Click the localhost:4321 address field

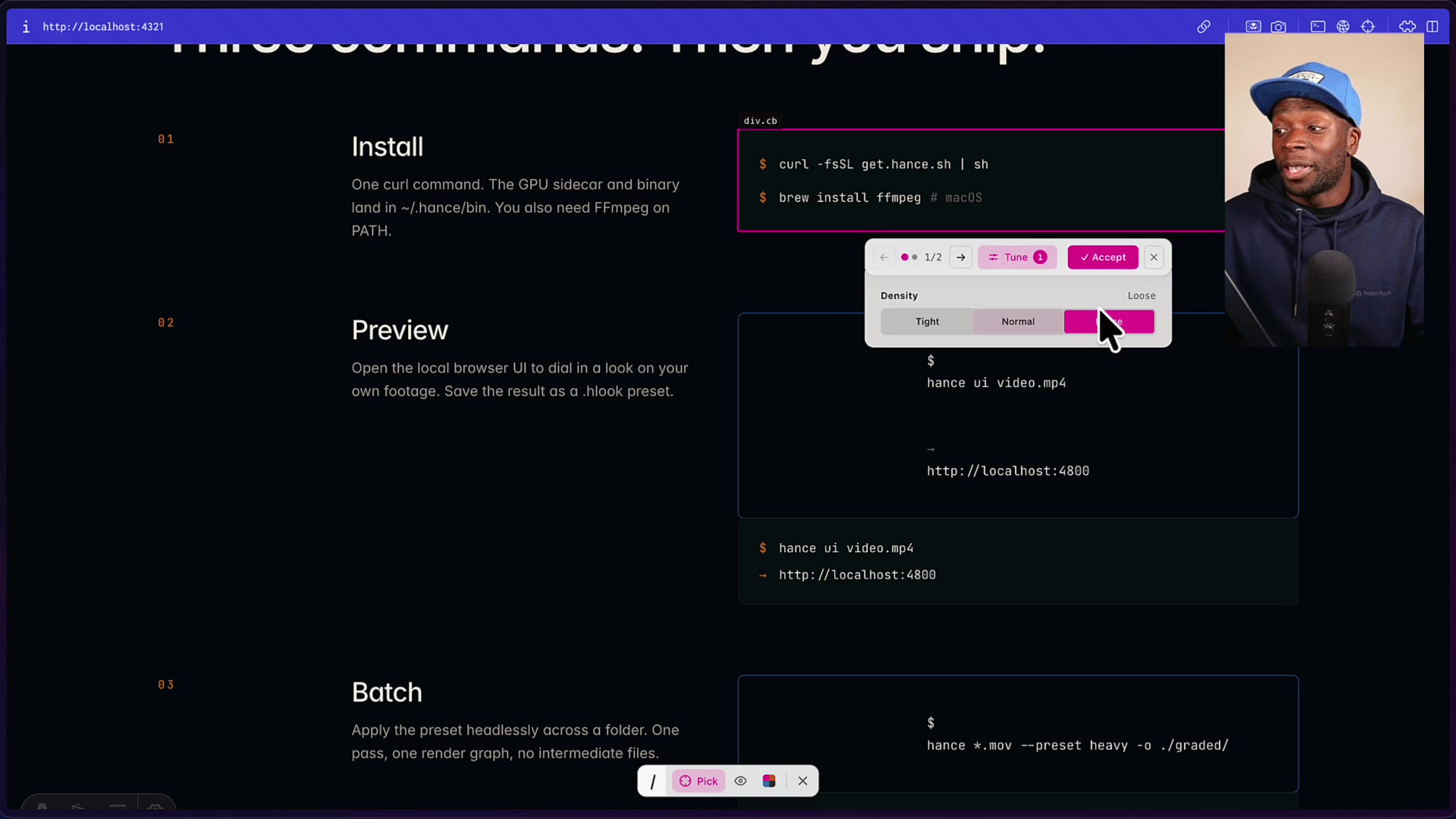click(103, 27)
